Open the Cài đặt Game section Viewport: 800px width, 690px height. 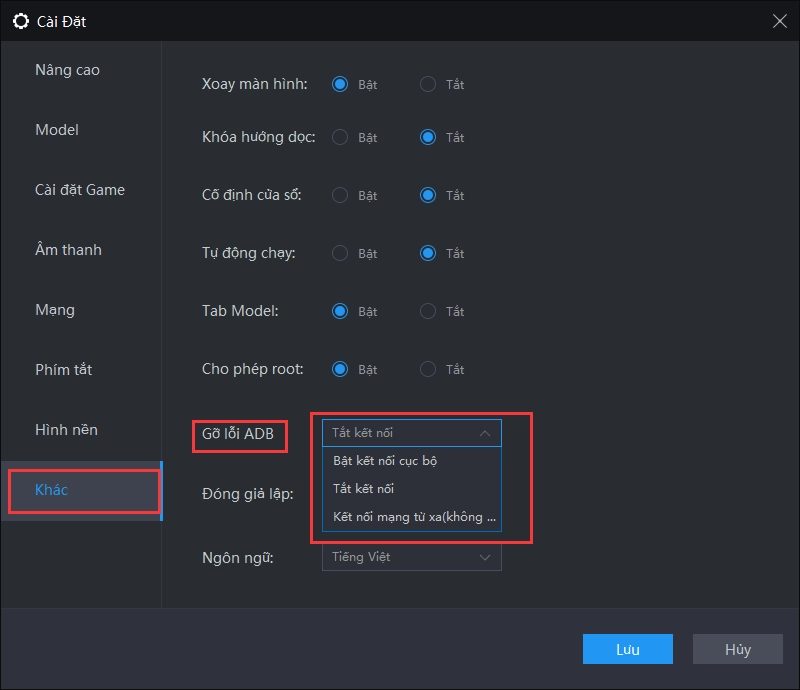[x=80, y=190]
